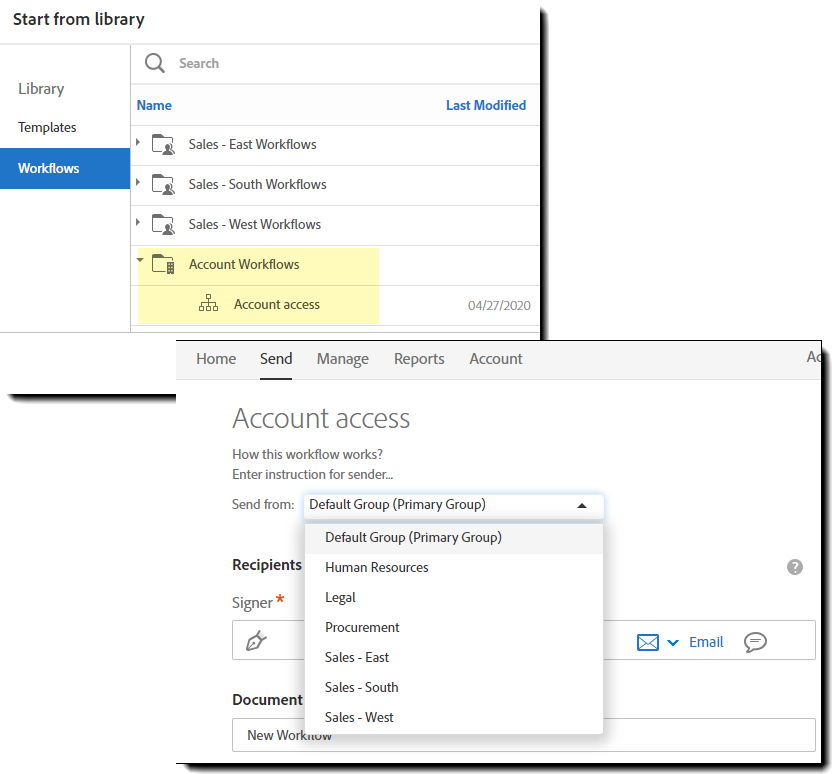The width and height of the screenshot is (832, 774).
Task: Click the Account Workflows folder icon
Action: 163,264
